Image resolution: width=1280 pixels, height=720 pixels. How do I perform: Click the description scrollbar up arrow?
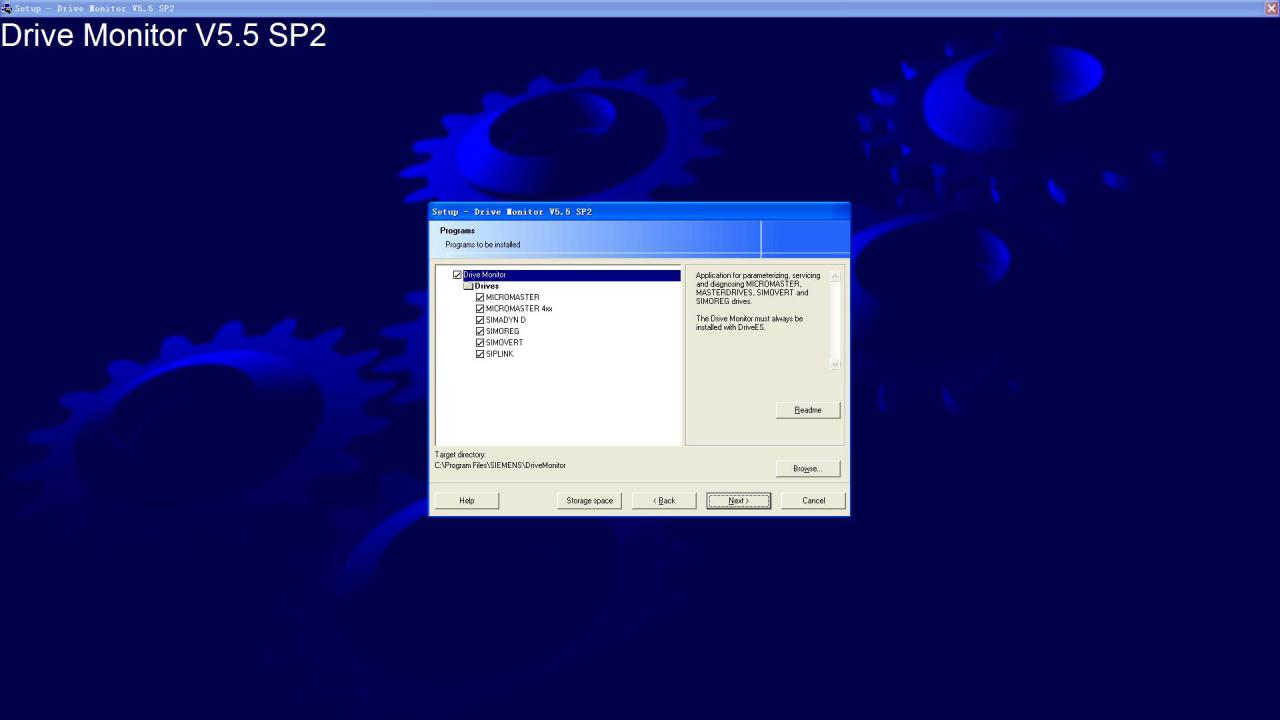pos(835,277)
